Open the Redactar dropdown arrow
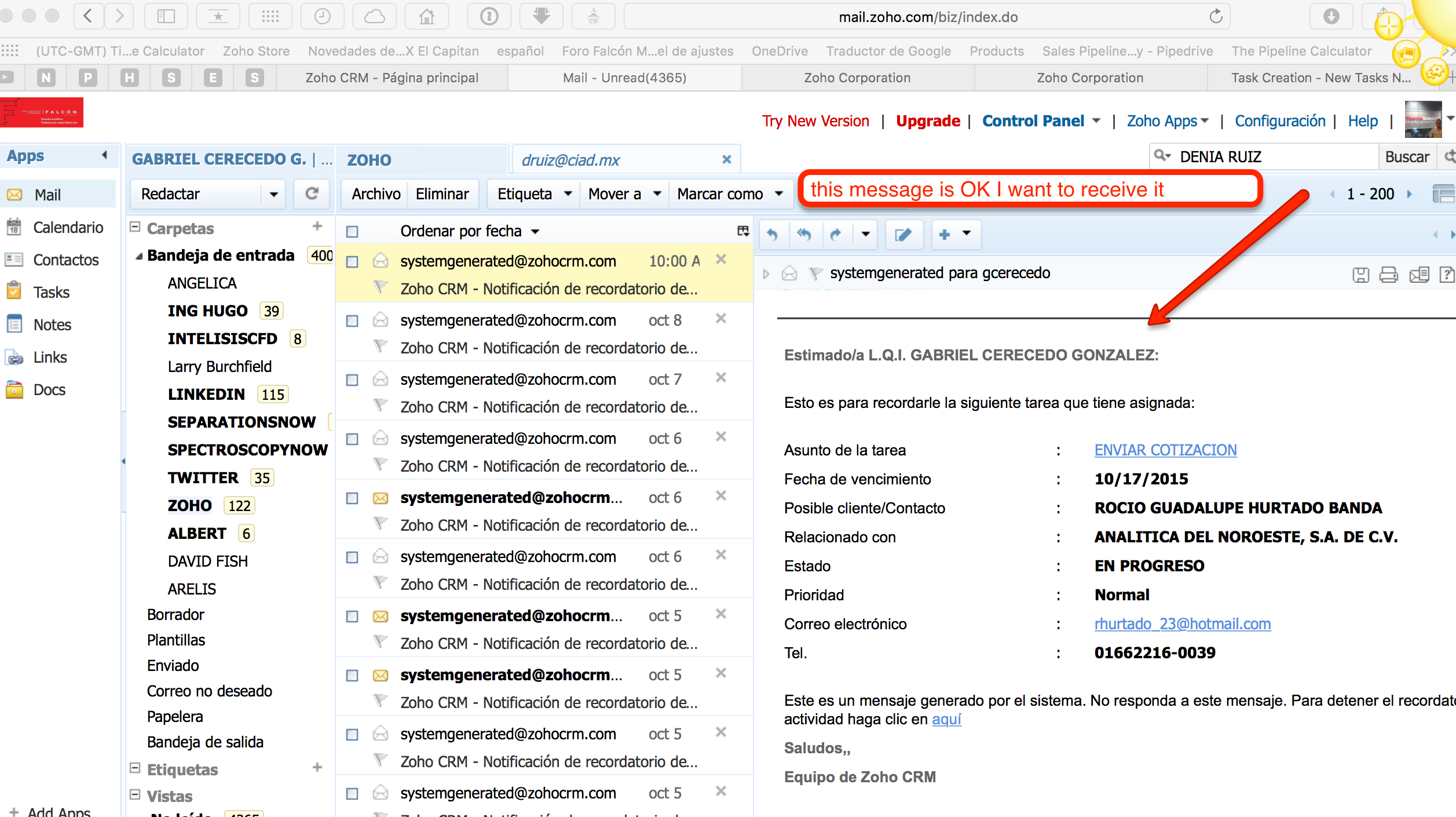 click(273, 194)
